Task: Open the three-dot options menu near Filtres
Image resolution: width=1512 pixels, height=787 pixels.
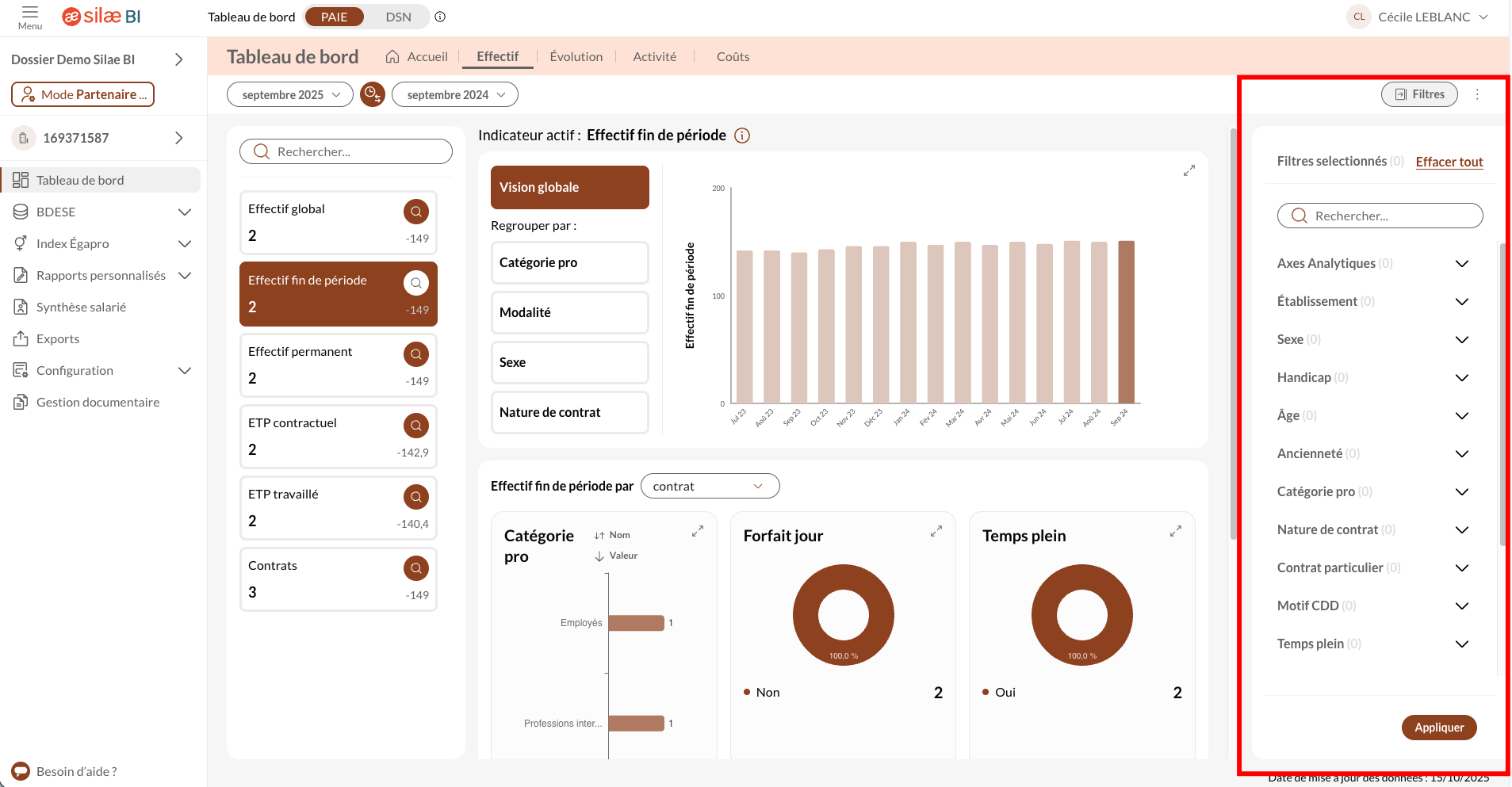Action: coord(1476,94)
